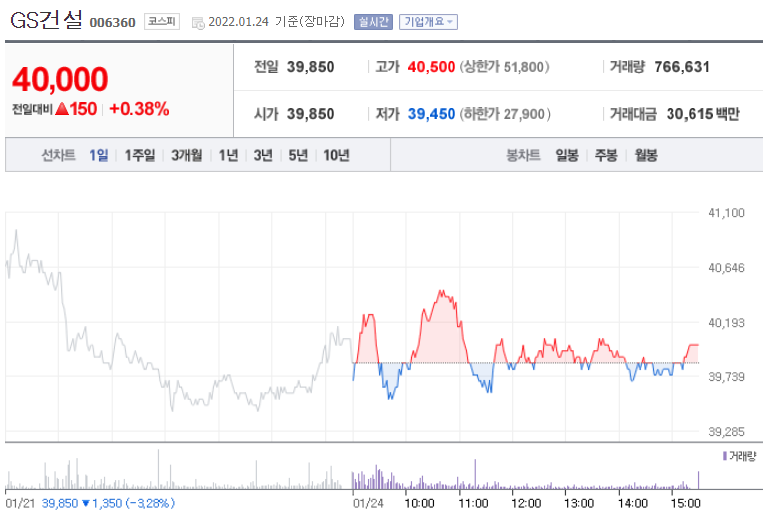Open the 기업개요 dropdown

pyautogui.click(x=428, y=22)
